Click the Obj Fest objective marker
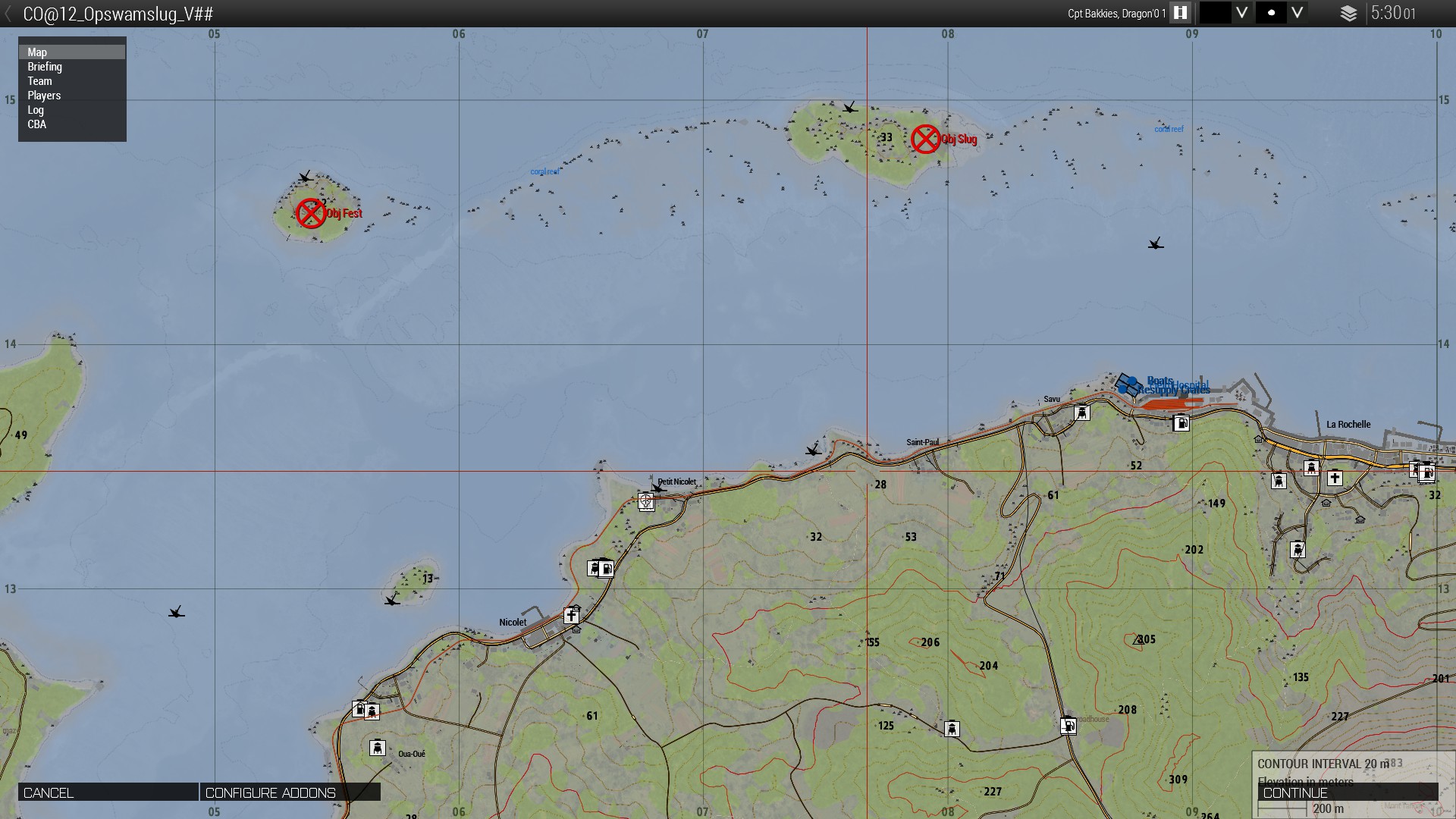The image size is (1456, 819). [311, 213]
